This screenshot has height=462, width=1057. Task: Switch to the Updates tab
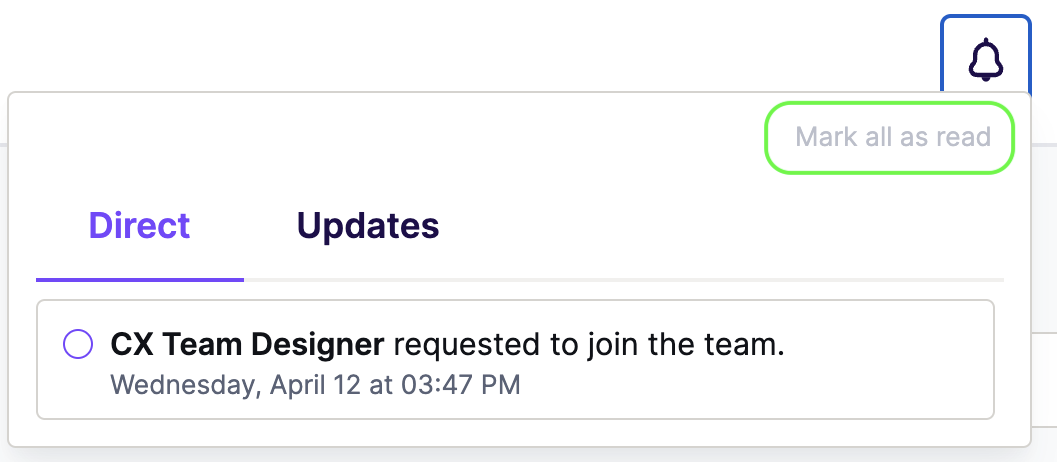pos(368,225)
